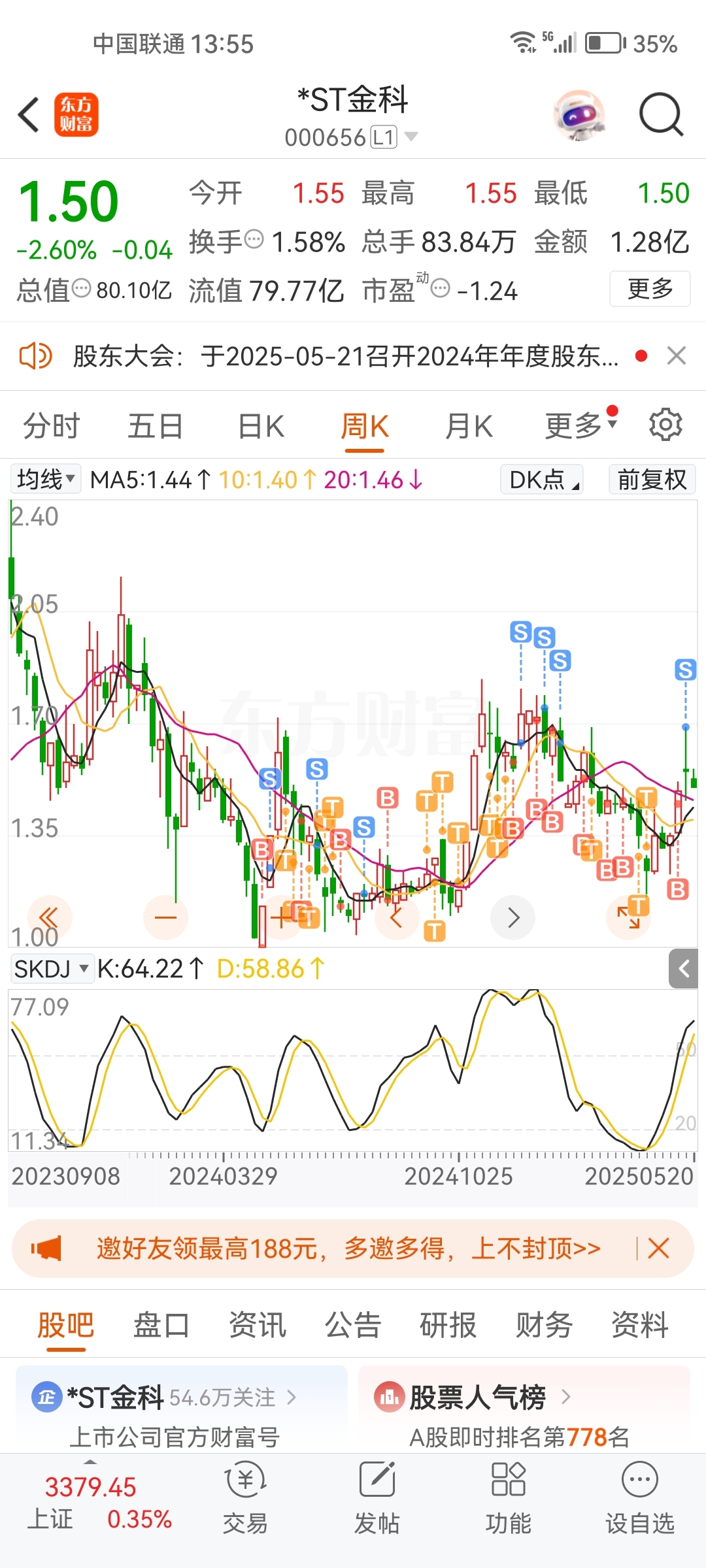The image size is (706, 1568).
Task: Switch to the 五日 chart tab
Action: (x=155, y=426)
